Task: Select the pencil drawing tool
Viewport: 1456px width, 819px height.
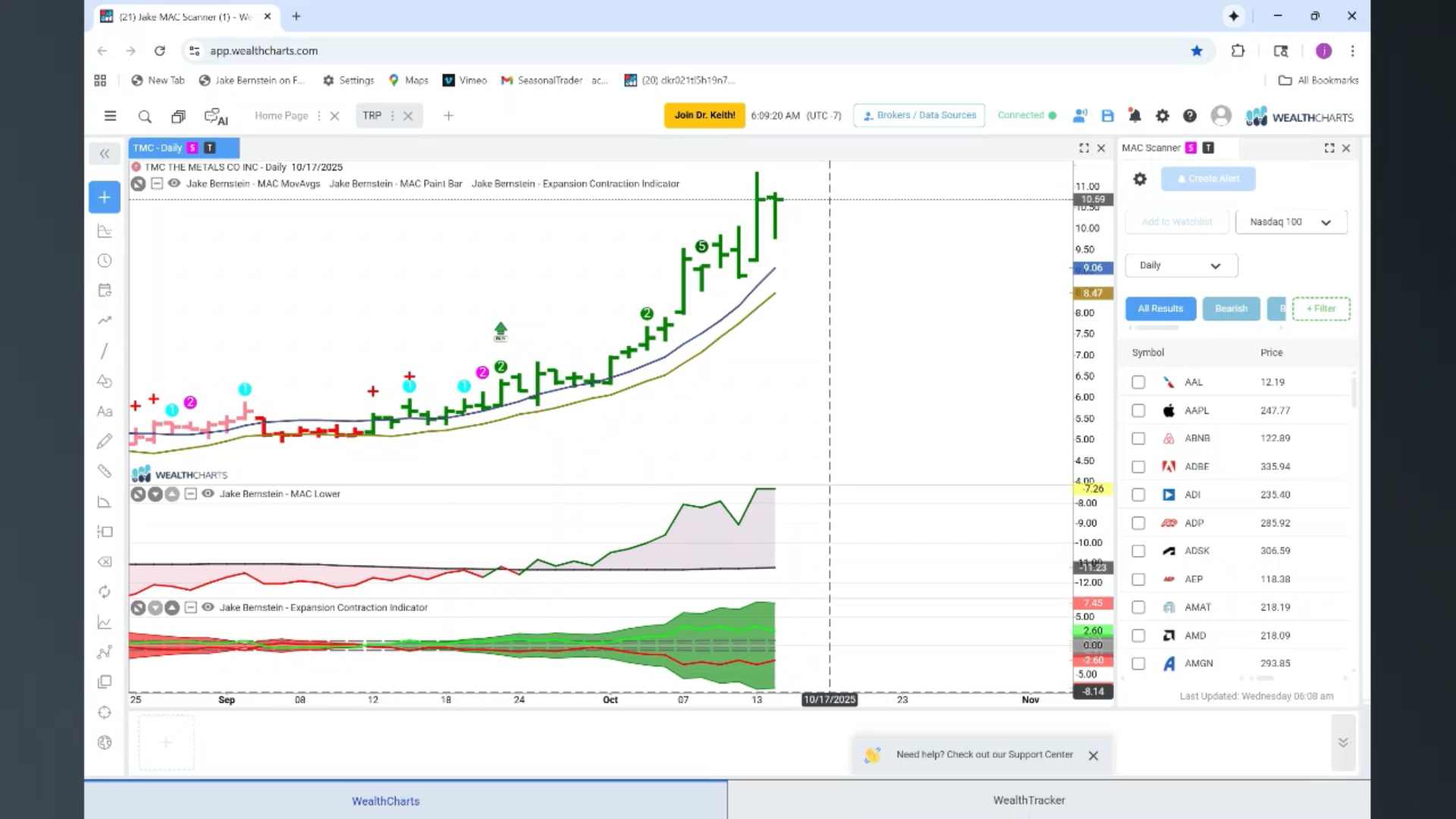Action: [x=105, y=441]
